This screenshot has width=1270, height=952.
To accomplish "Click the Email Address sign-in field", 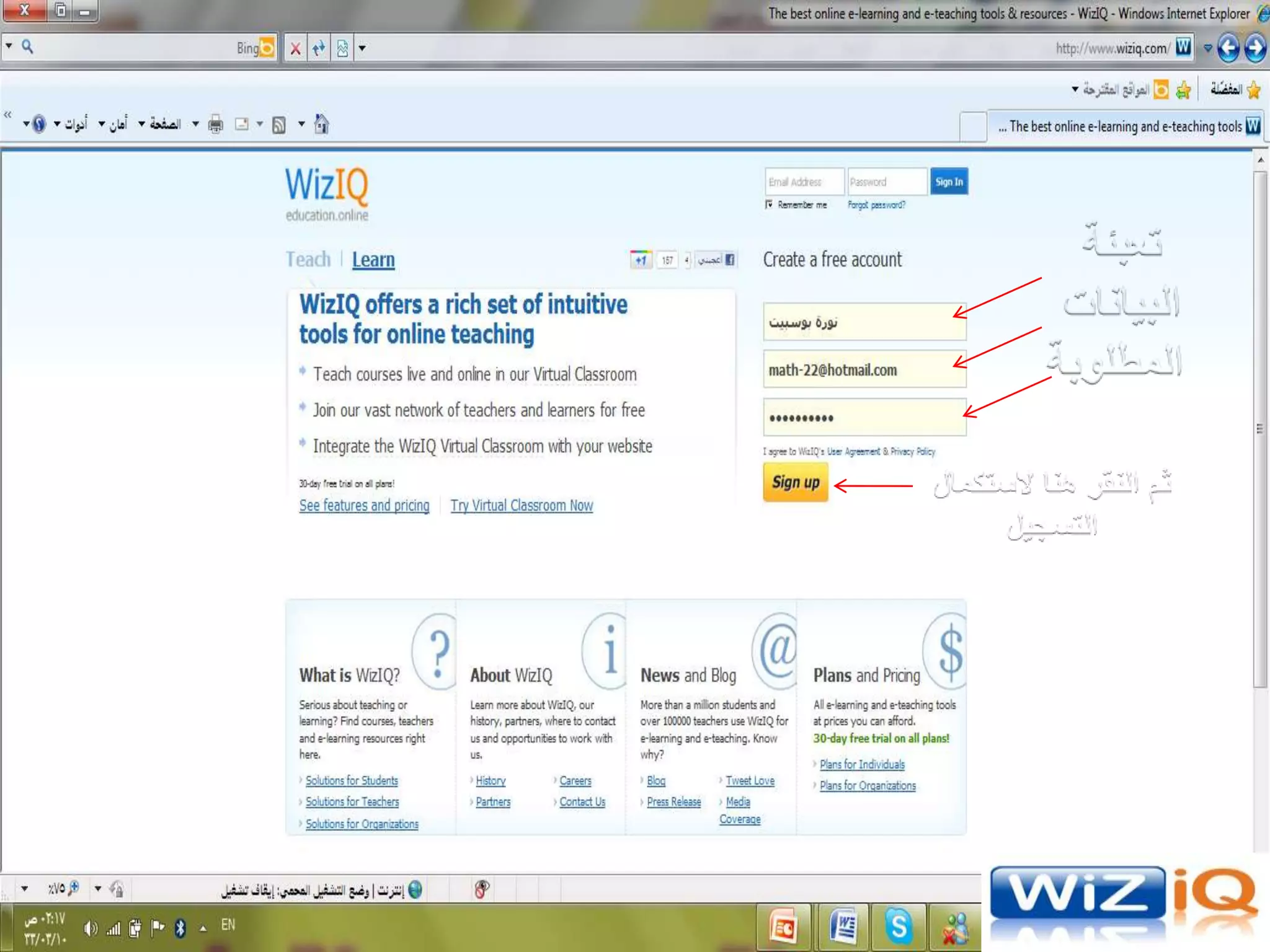I will (x=804, y=182).
